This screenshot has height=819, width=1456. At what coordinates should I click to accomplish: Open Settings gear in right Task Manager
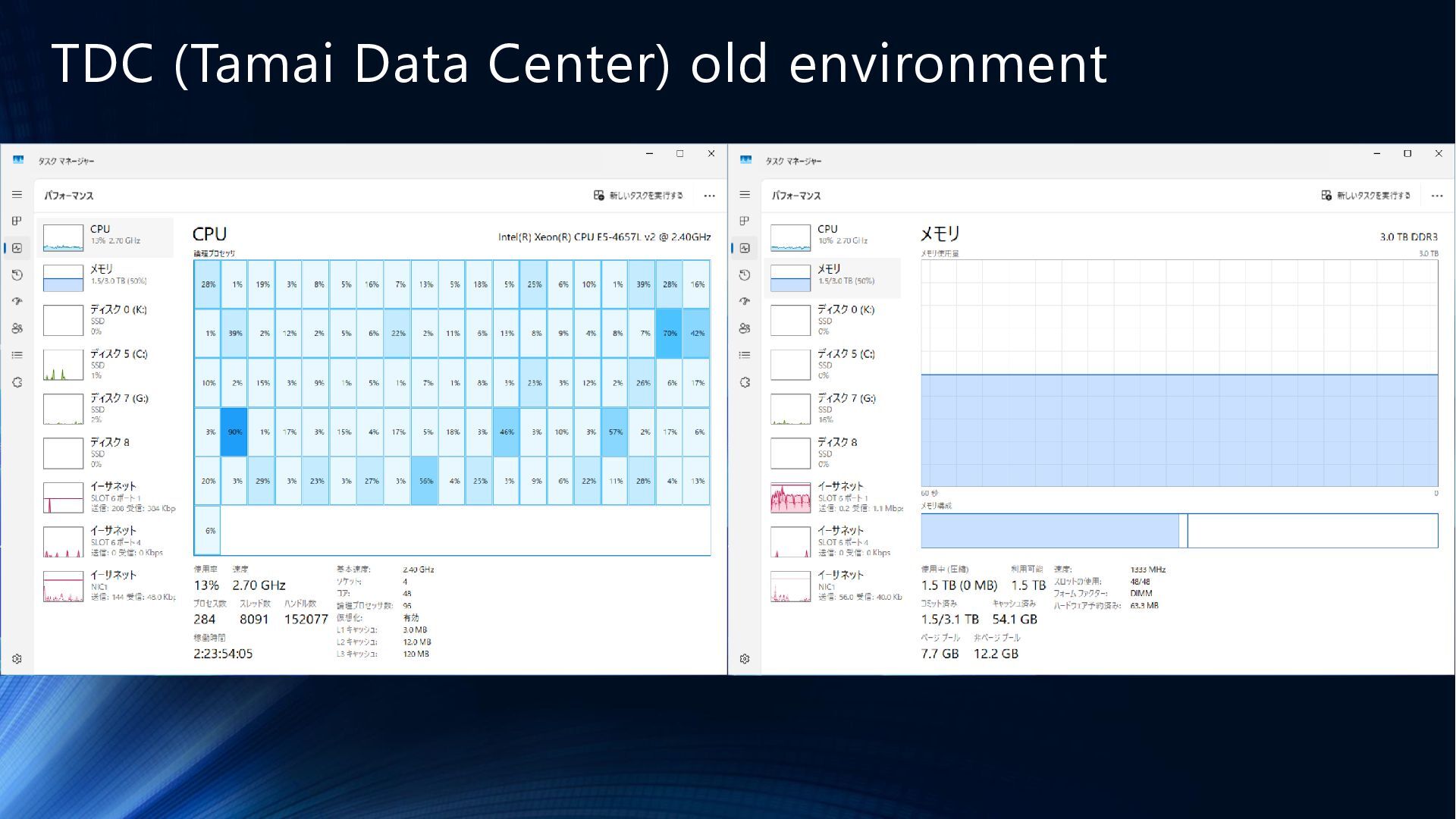point(745,659)
